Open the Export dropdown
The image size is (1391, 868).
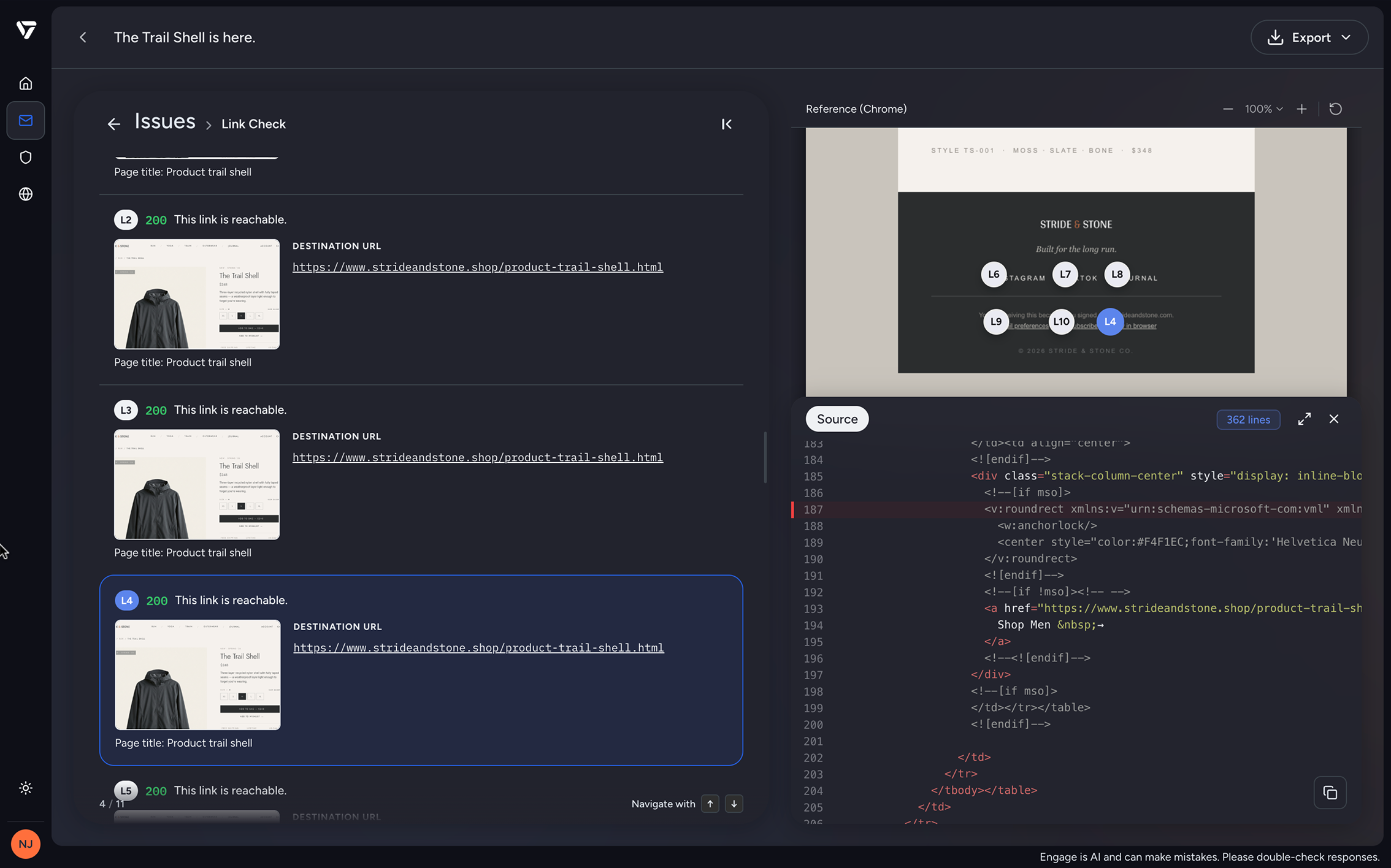(1309, 37)
